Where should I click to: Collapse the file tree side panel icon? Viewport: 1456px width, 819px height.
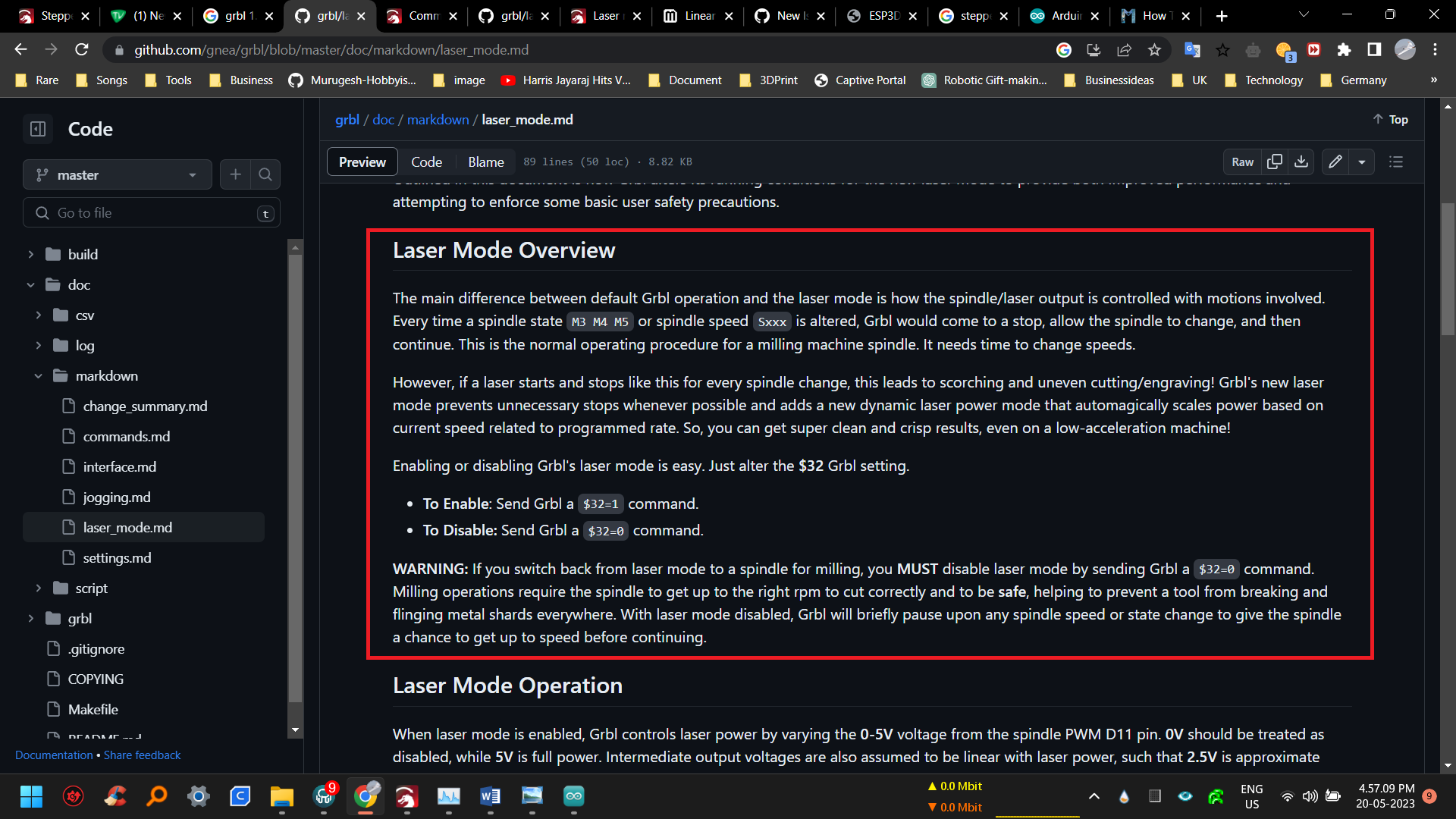pyautogui.click(x=38, y=129)
